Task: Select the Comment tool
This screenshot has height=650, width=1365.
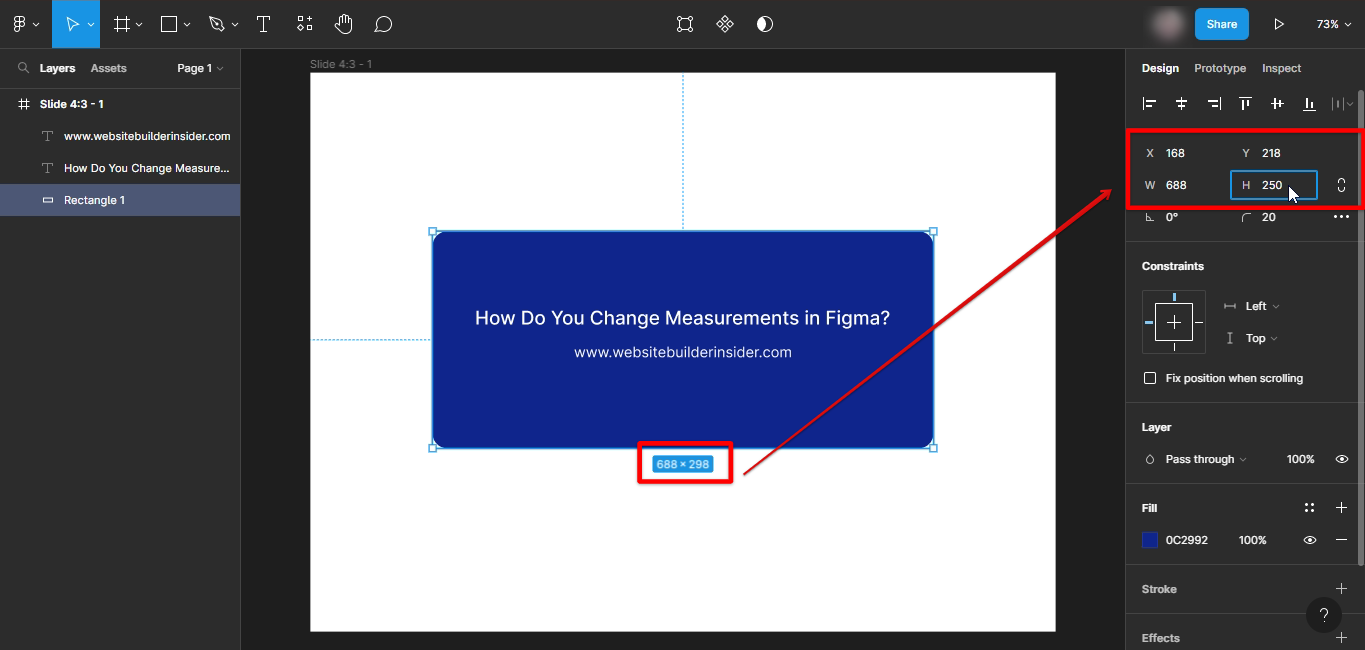Action: point(382,24)
